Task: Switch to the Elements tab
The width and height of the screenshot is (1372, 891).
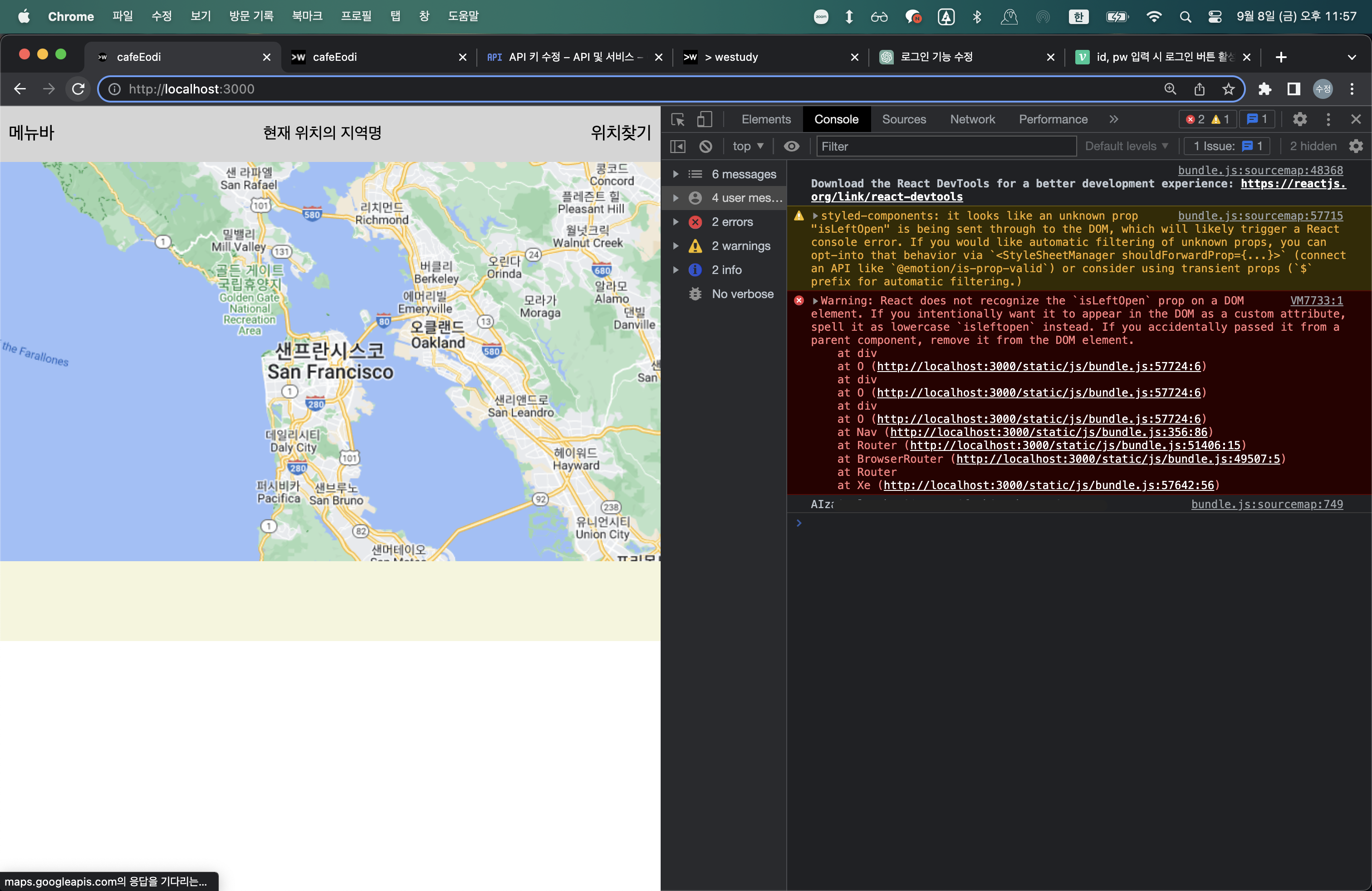Action: [x=766, y=119]
